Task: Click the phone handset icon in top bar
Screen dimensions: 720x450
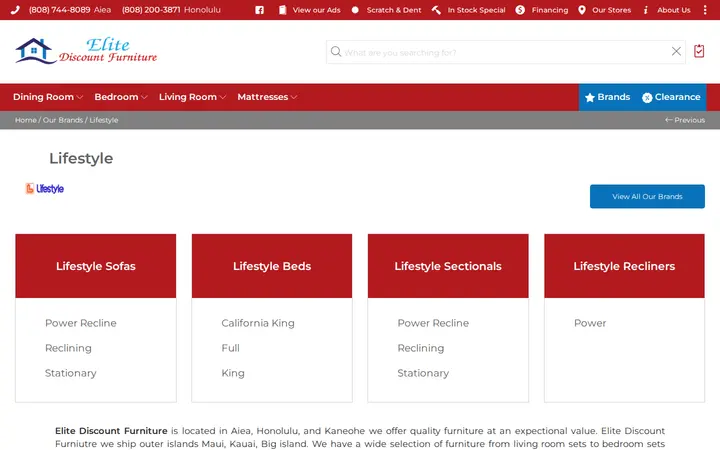Action: (15, 10)
